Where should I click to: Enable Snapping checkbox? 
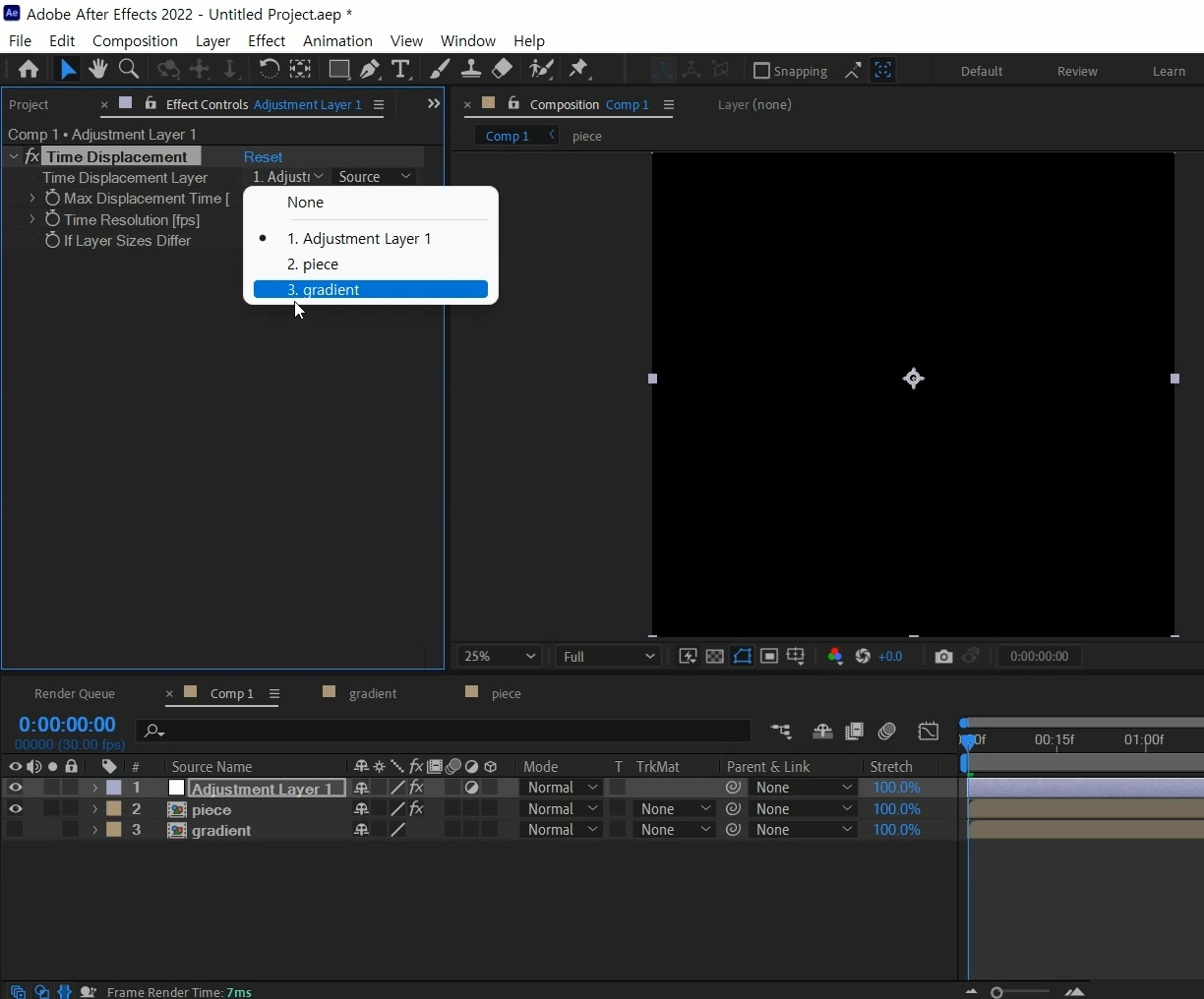click(x=761, y=71)
